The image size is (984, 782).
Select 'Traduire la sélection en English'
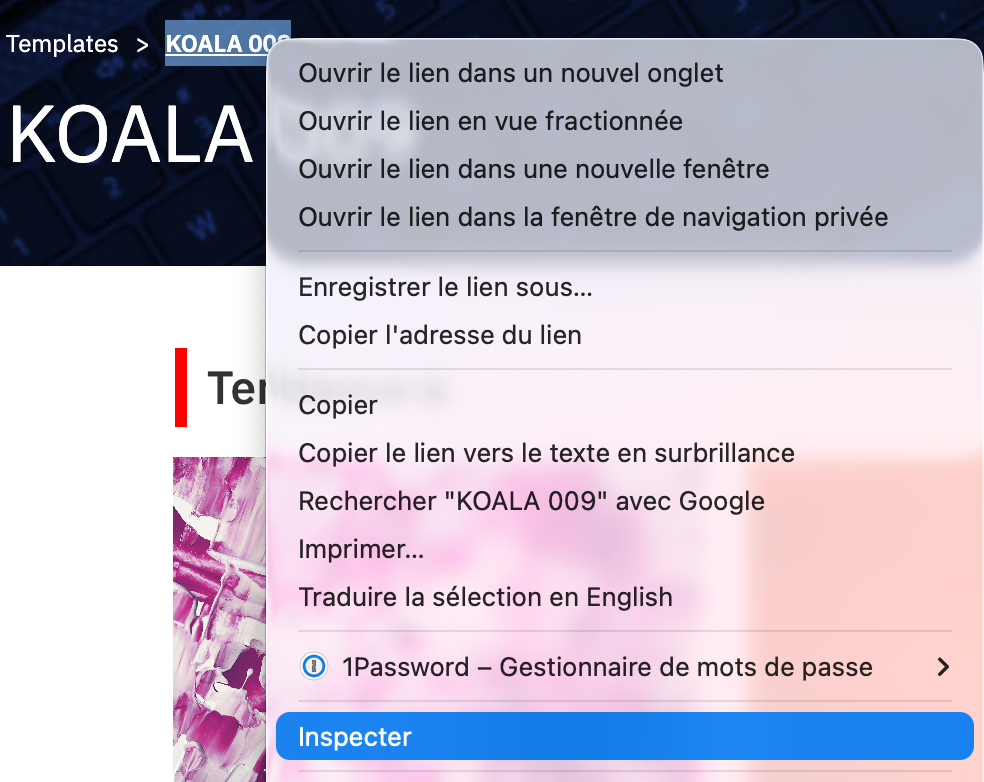pos(485,598)
